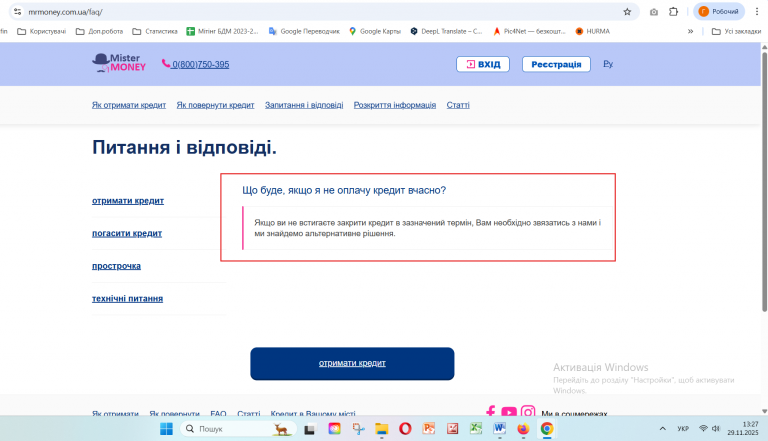Open Google Переводчик bookmark
The height and width of the screenshot is (441, 768).
click(304, 31)
